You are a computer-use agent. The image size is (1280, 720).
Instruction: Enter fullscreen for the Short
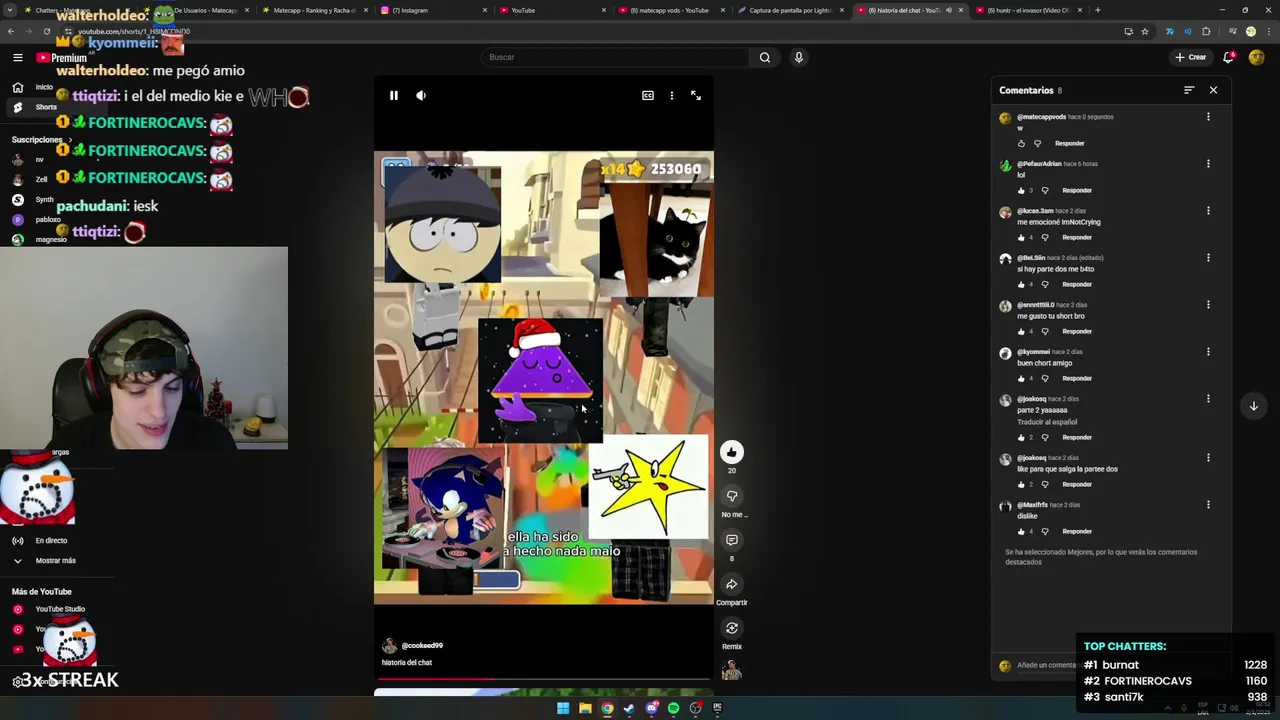tap(696, 96)
